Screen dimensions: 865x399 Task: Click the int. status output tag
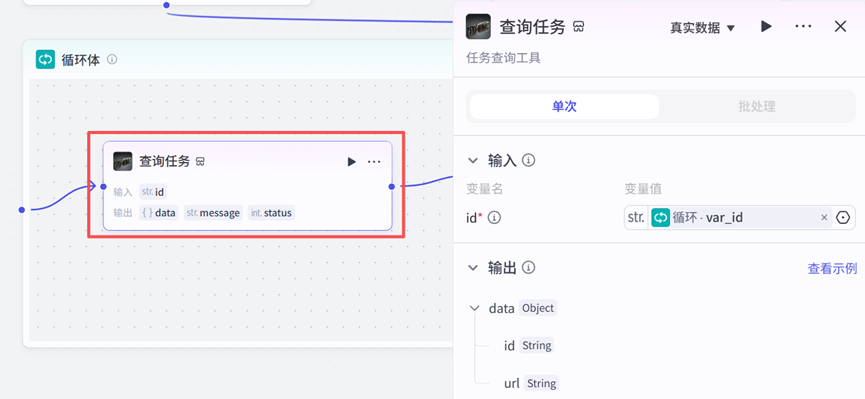pos(271,213)
